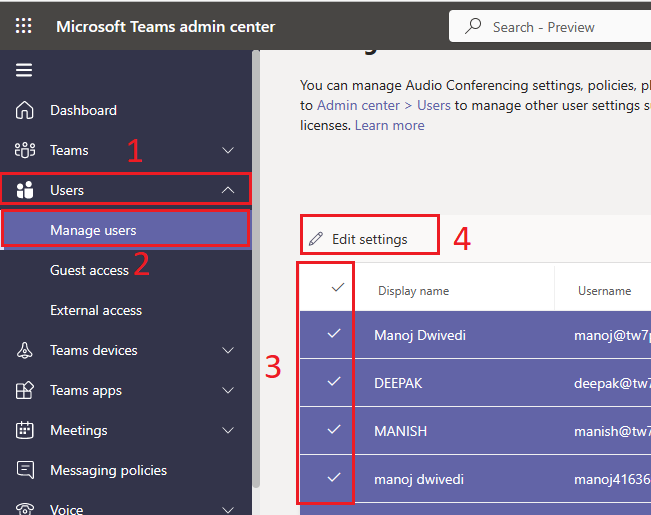The image size is (651, 515).
Task: Collapse navigation using the hamburger icon
Action: [x=24, y=70]
